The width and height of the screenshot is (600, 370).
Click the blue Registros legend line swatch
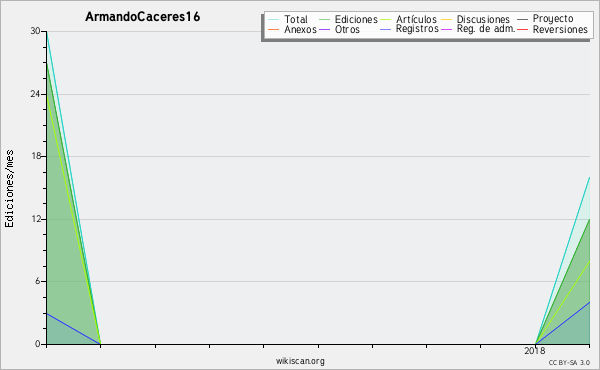[x=385, y=29]
